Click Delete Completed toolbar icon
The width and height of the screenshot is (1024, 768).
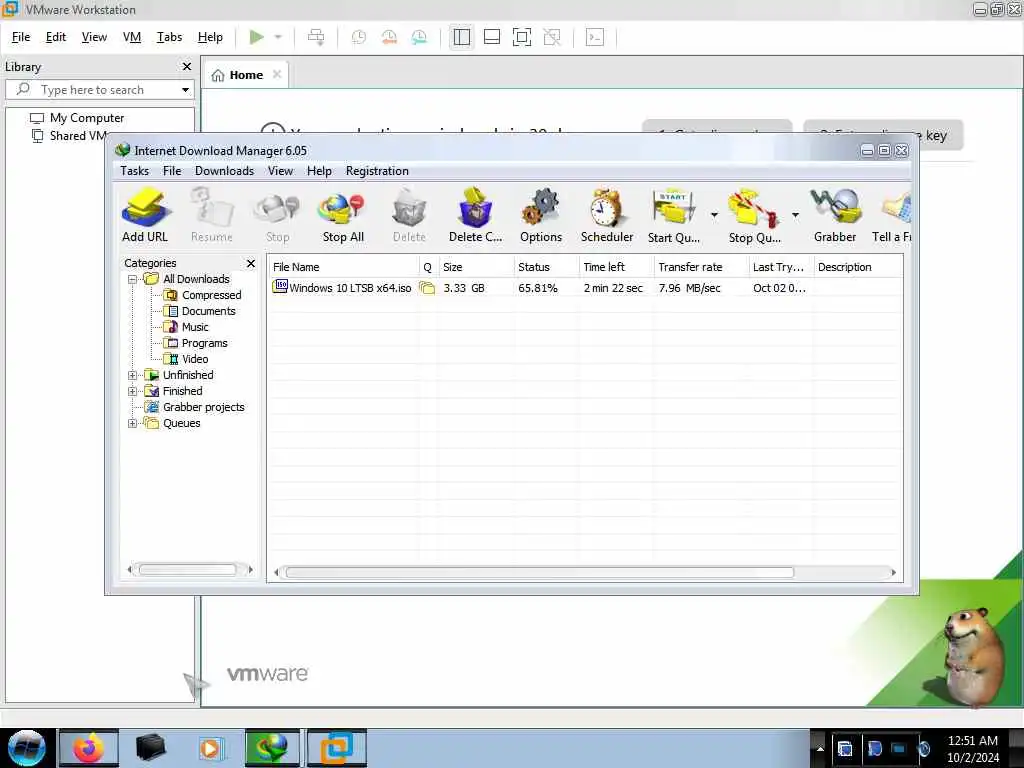point(475,216)
